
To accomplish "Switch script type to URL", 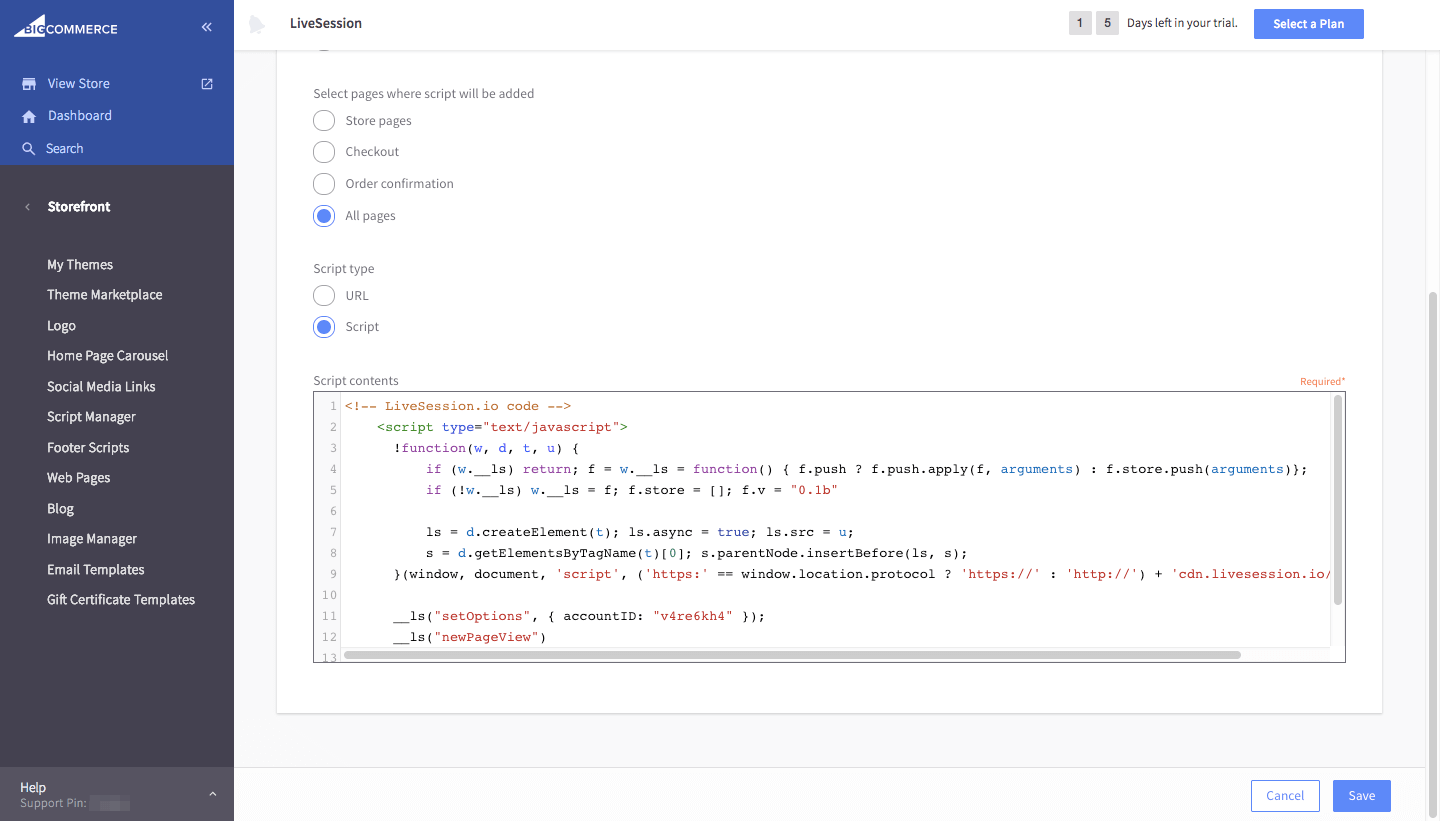I will point(323,295).
